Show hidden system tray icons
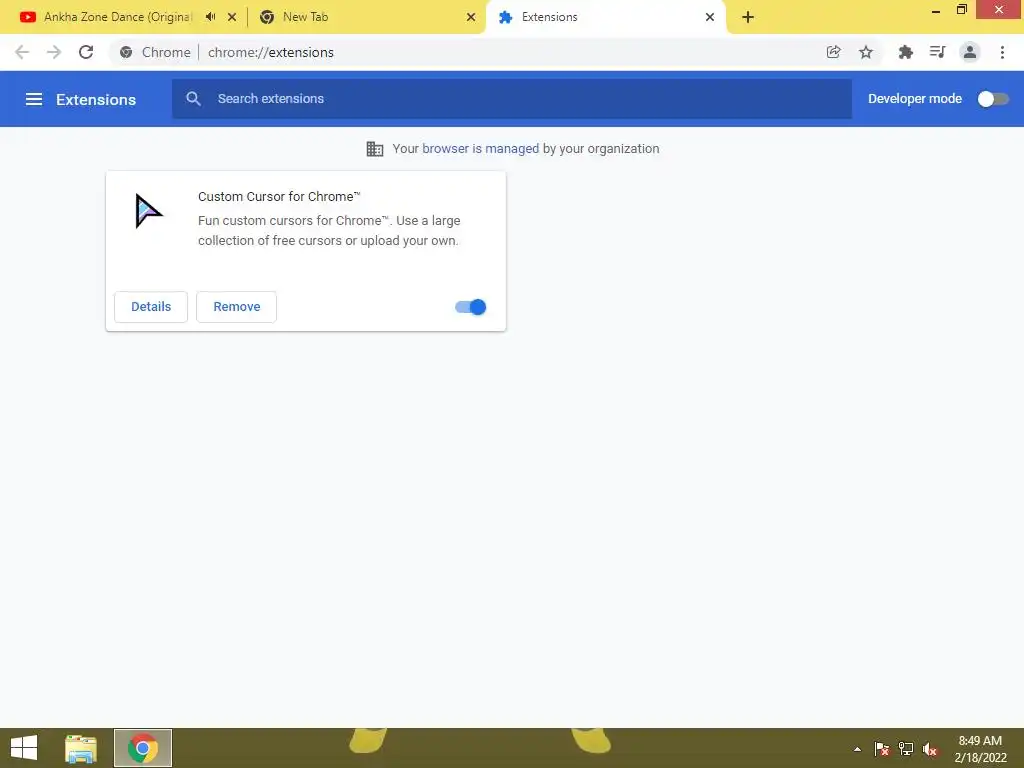The image size is (1024, 768). 857,749
